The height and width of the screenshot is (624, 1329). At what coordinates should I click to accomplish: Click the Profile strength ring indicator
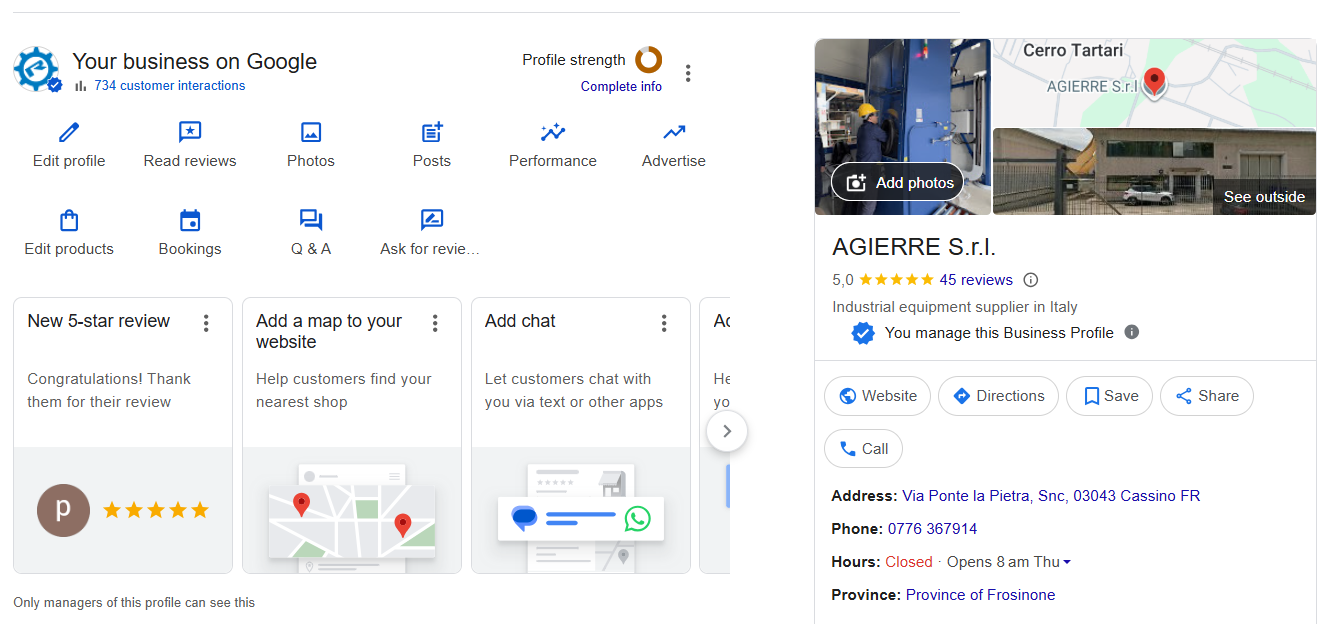(649, 60)
